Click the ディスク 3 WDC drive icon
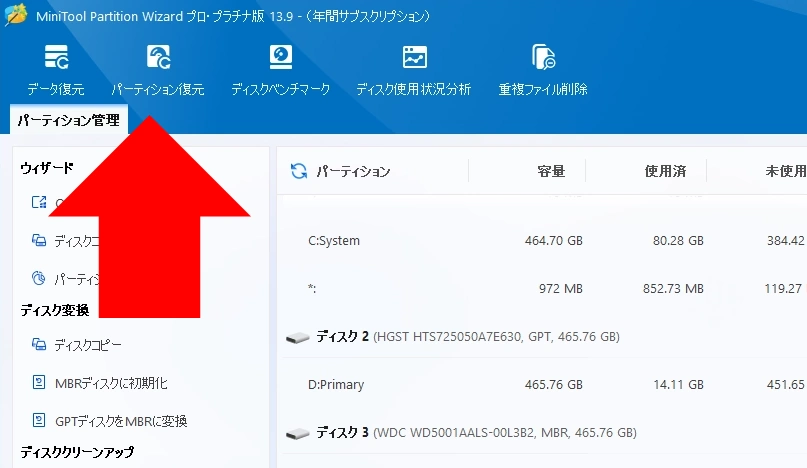The image size is (807, 468). [x=297, y=434]
